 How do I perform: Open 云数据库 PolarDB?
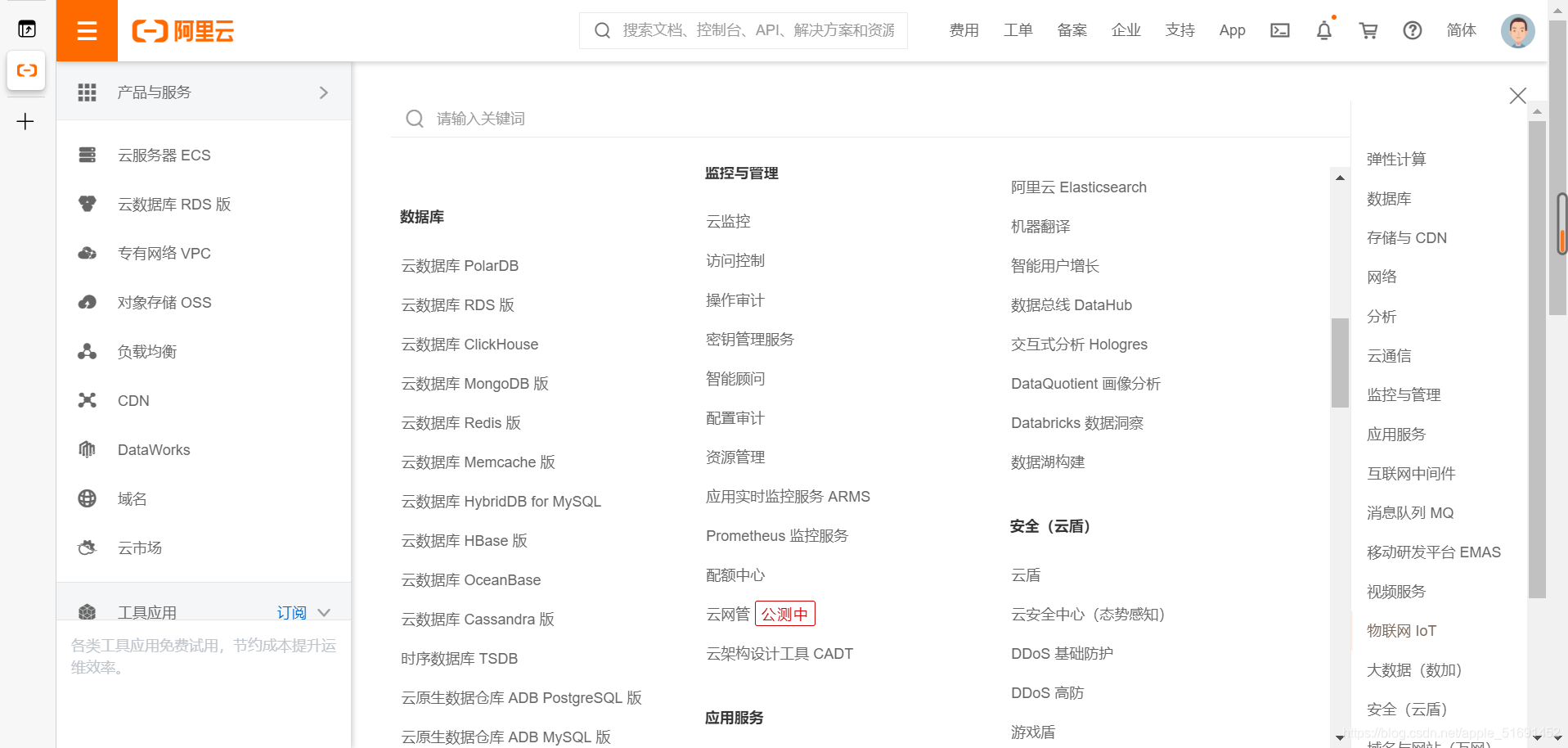460,266
